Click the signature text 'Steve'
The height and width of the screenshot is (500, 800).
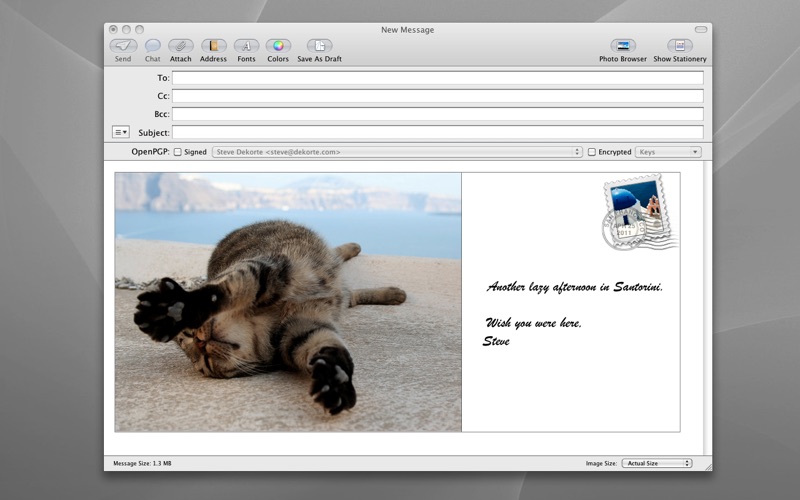(496, 341)
